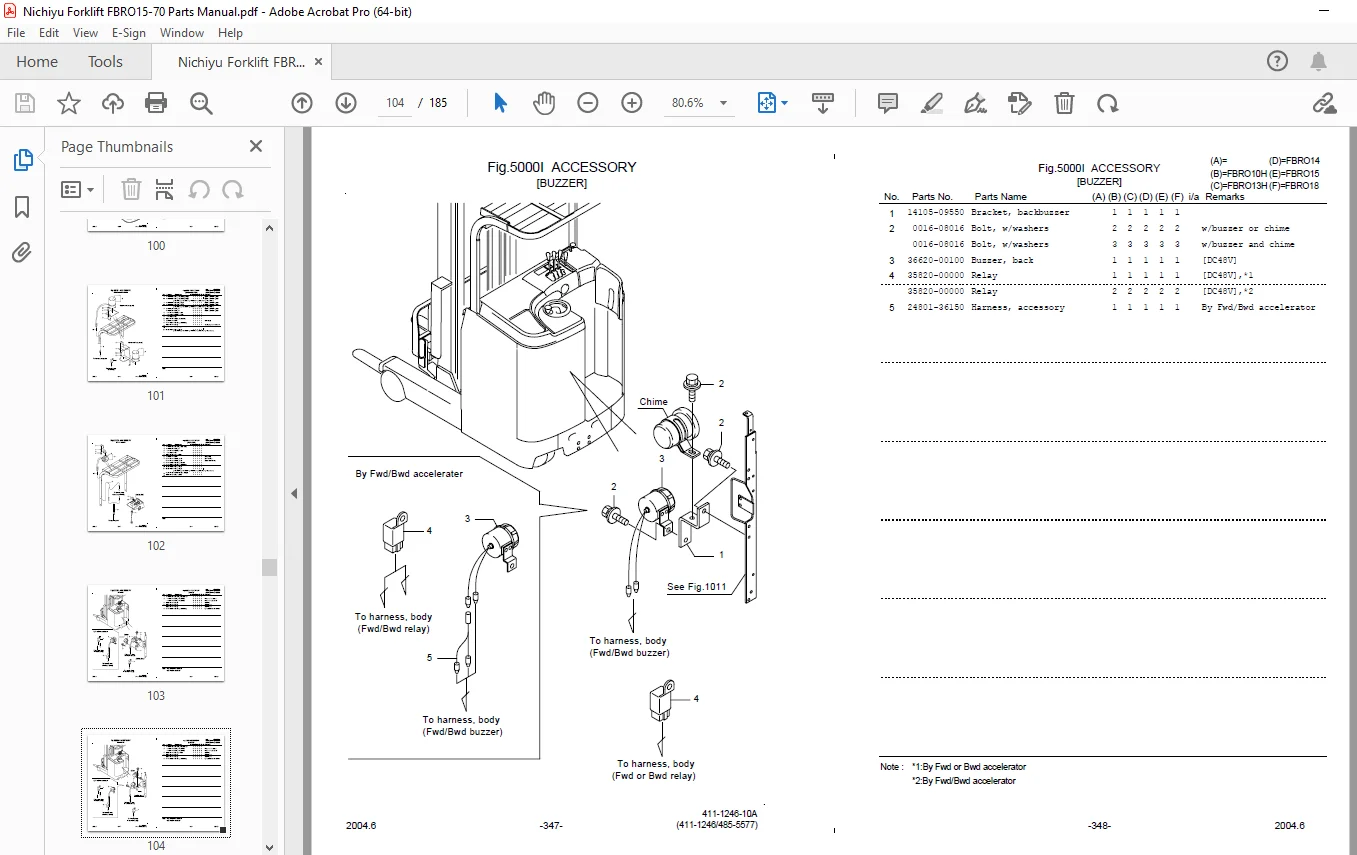The image size is (1357, 855).
Task: Share a link to this file
Action: pos(1324,103)
